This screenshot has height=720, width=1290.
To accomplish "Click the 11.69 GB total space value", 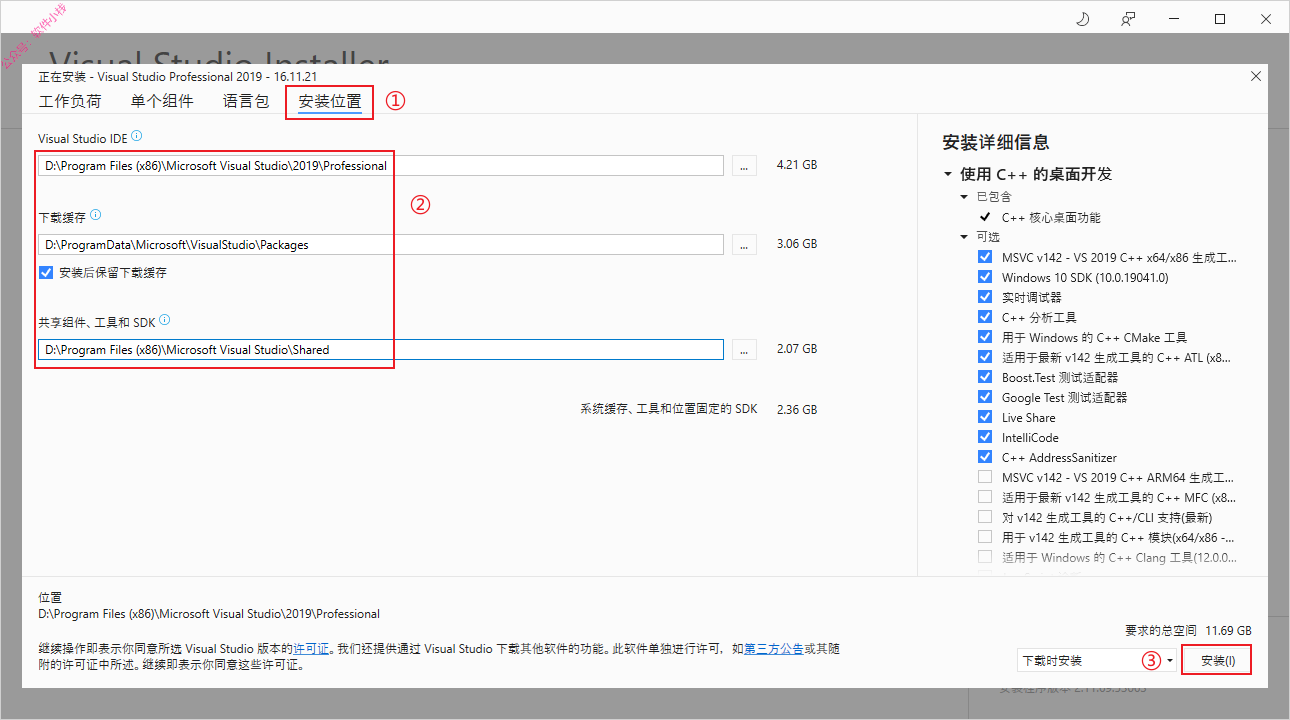I will click(1228, 631).
